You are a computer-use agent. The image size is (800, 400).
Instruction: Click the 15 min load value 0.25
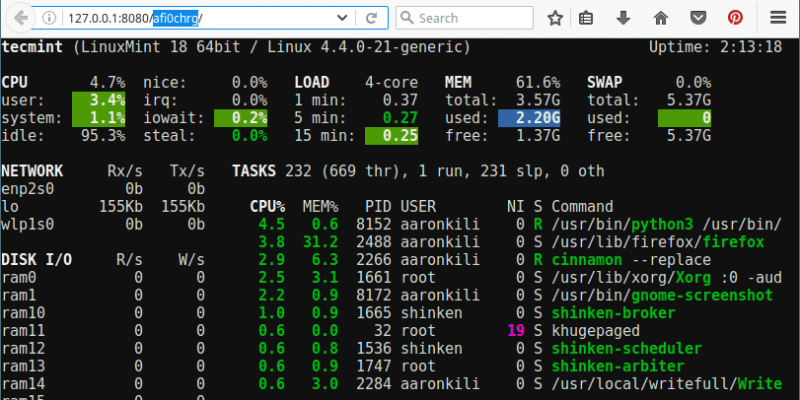click(391, 136)
